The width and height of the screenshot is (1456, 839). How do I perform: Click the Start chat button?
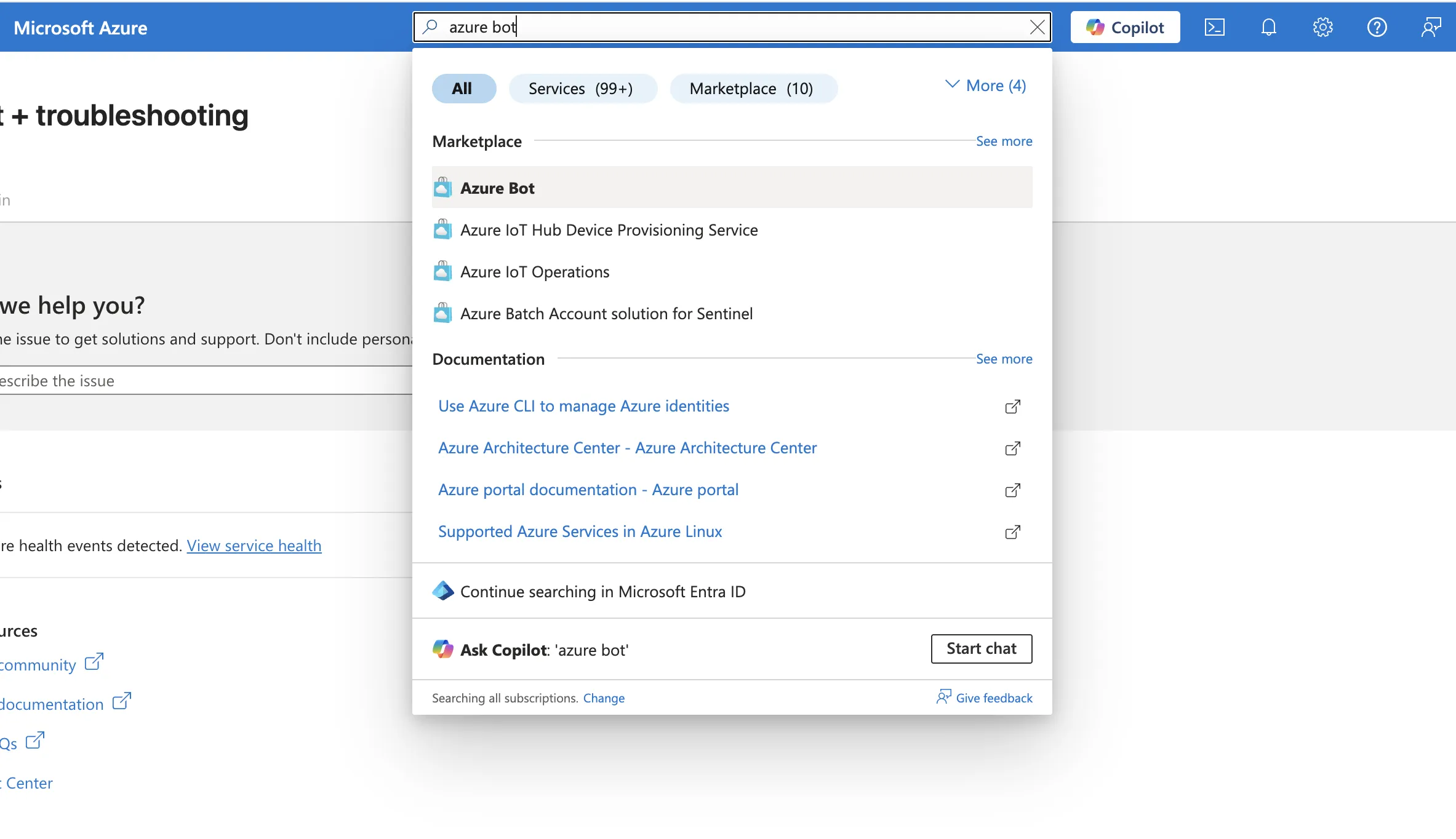(981, 648)
